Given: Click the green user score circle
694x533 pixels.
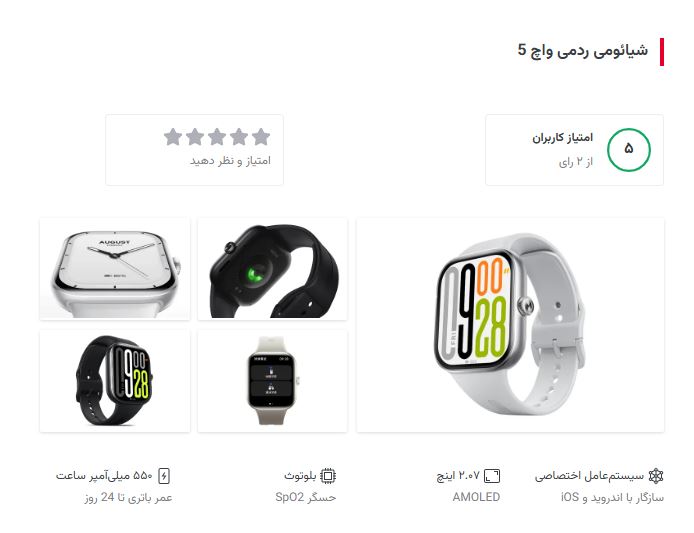Looking at the screenshot, I should pos(629,150).
